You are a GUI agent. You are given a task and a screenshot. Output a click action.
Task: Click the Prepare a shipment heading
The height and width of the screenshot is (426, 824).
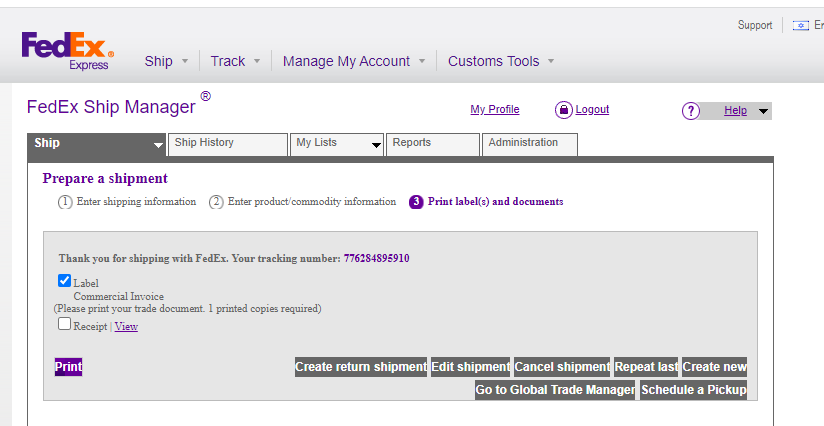coord(105,179)
